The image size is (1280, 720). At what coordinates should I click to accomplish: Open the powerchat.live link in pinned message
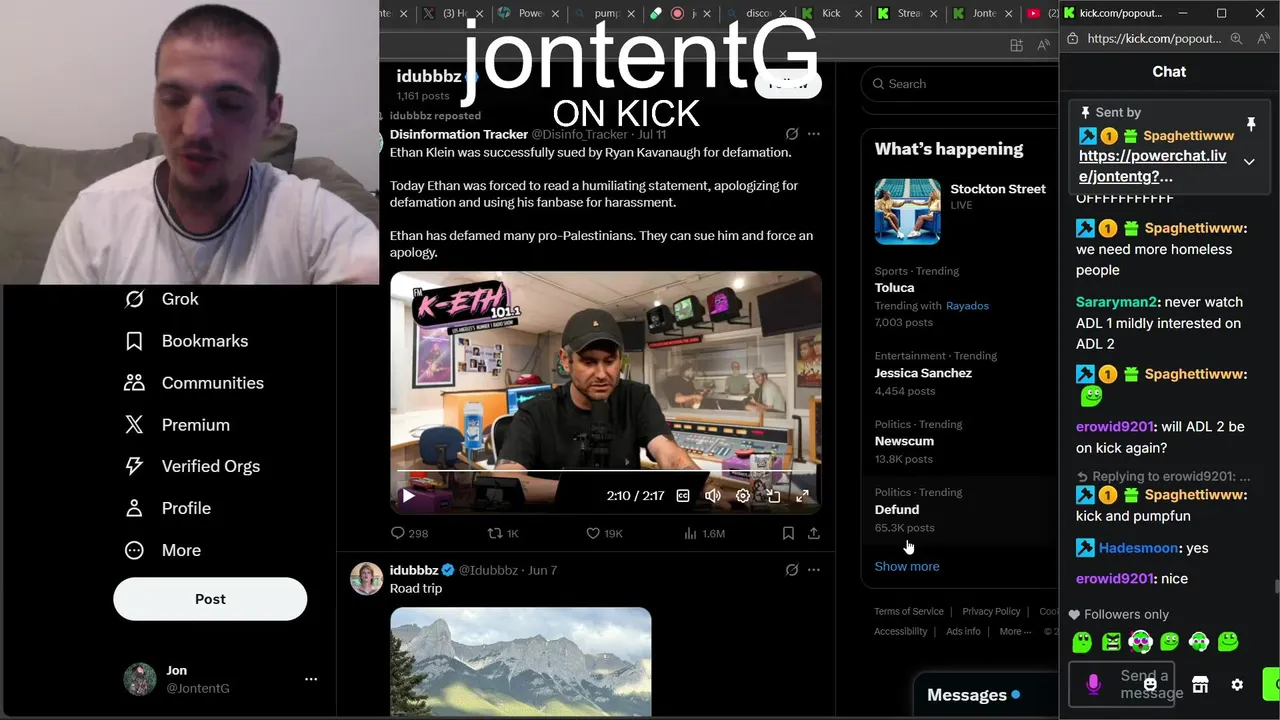pos(1152,166)
